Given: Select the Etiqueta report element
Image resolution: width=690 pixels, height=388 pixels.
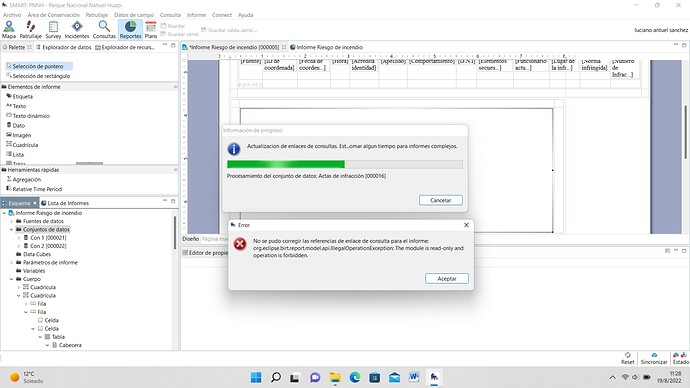Looking at the screenshot, I should (19, 96).
